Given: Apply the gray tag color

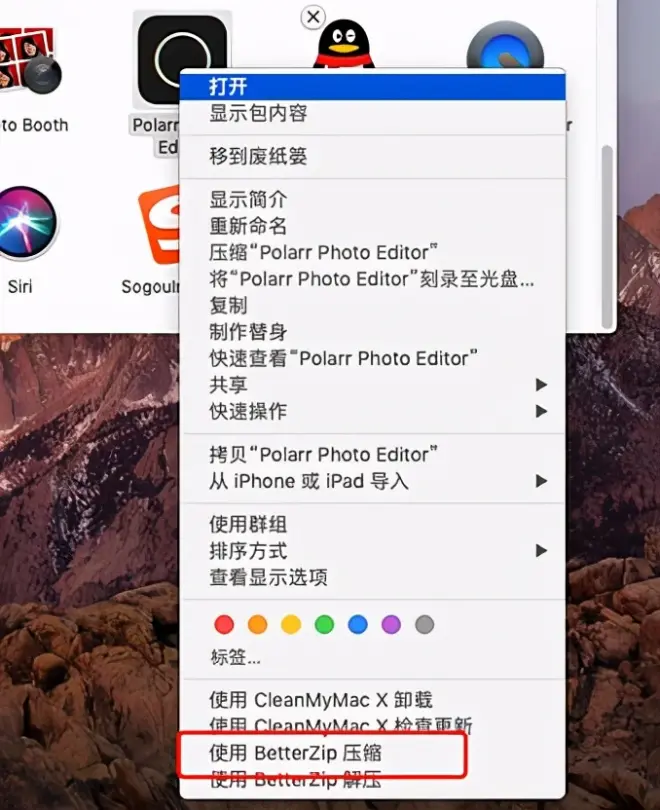Looking at the screenshot, I should 425,625.
